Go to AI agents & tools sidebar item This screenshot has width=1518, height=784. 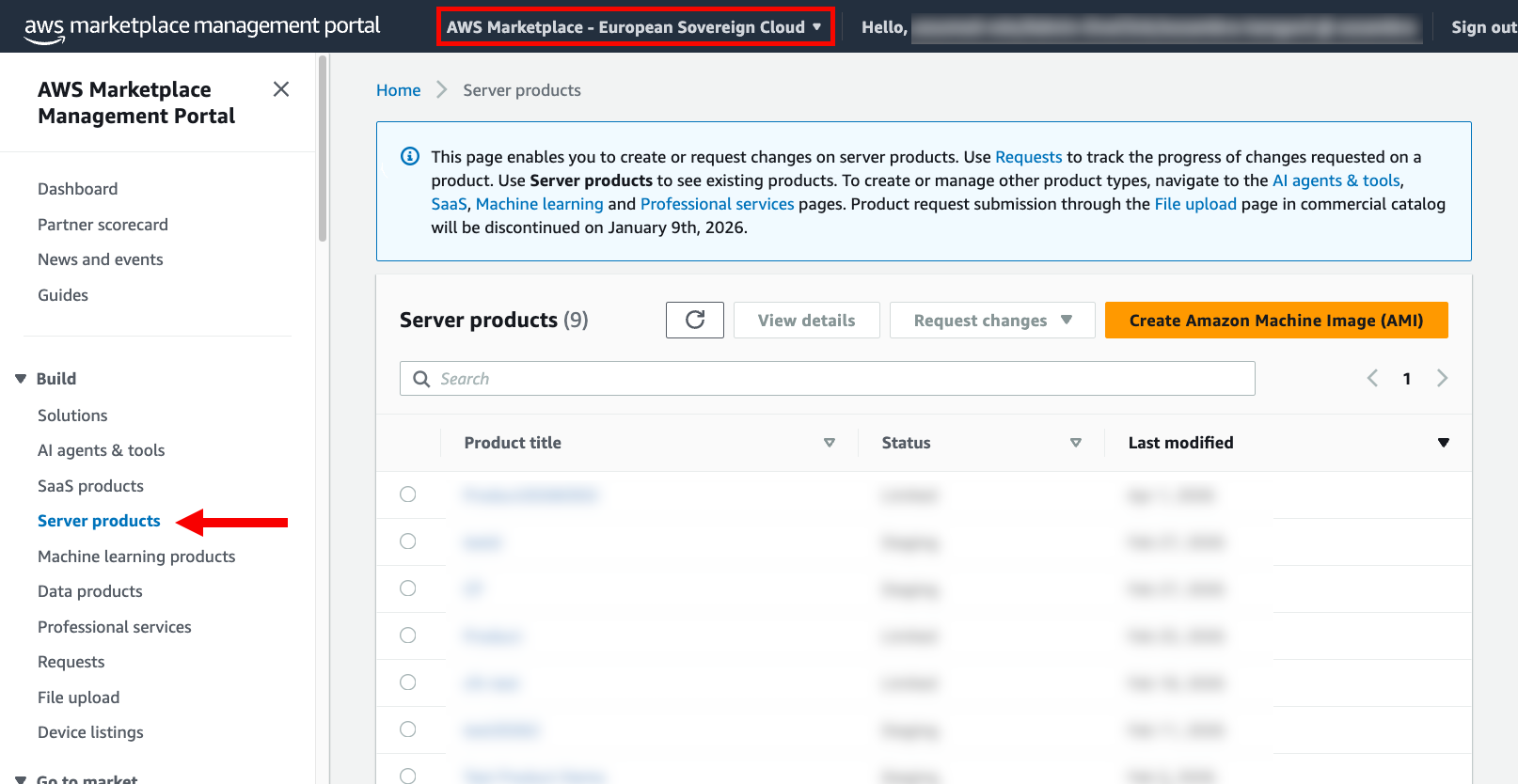coord(101,450)
